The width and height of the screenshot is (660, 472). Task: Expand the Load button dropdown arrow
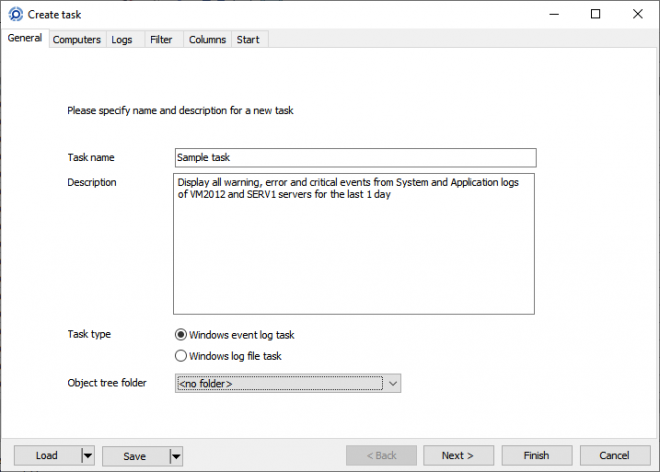click(88, 456)
